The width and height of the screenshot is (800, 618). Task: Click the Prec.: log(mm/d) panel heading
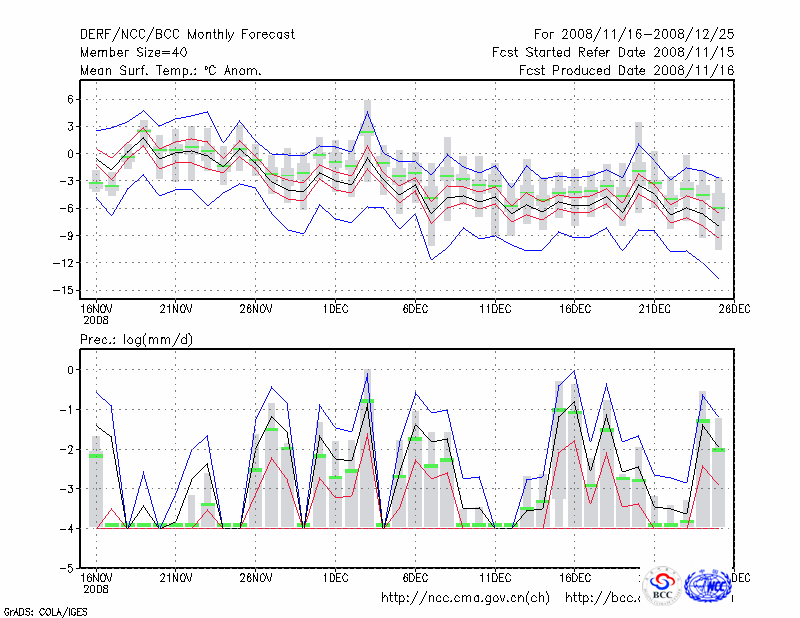pos(136,340)
